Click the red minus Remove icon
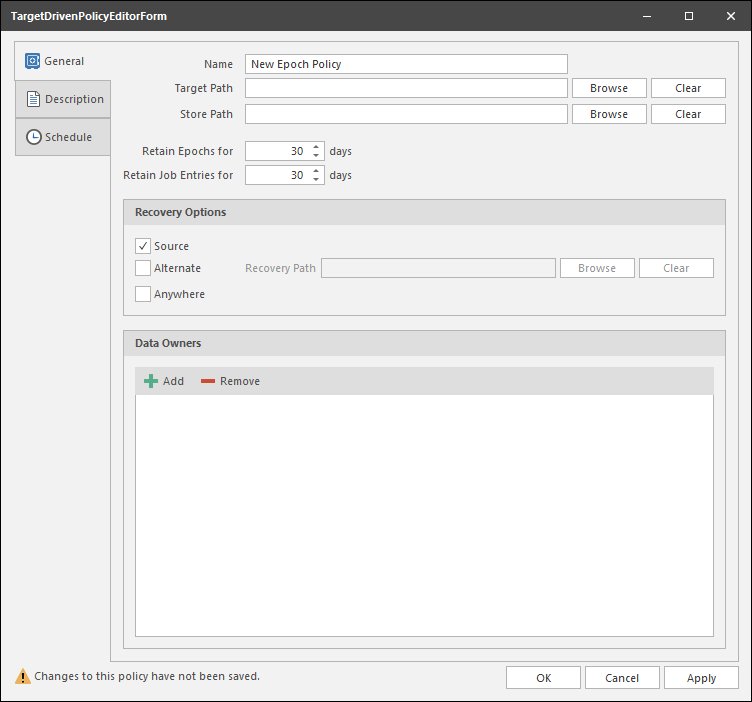Screen dimensions: 752x702 click(208, 381)
